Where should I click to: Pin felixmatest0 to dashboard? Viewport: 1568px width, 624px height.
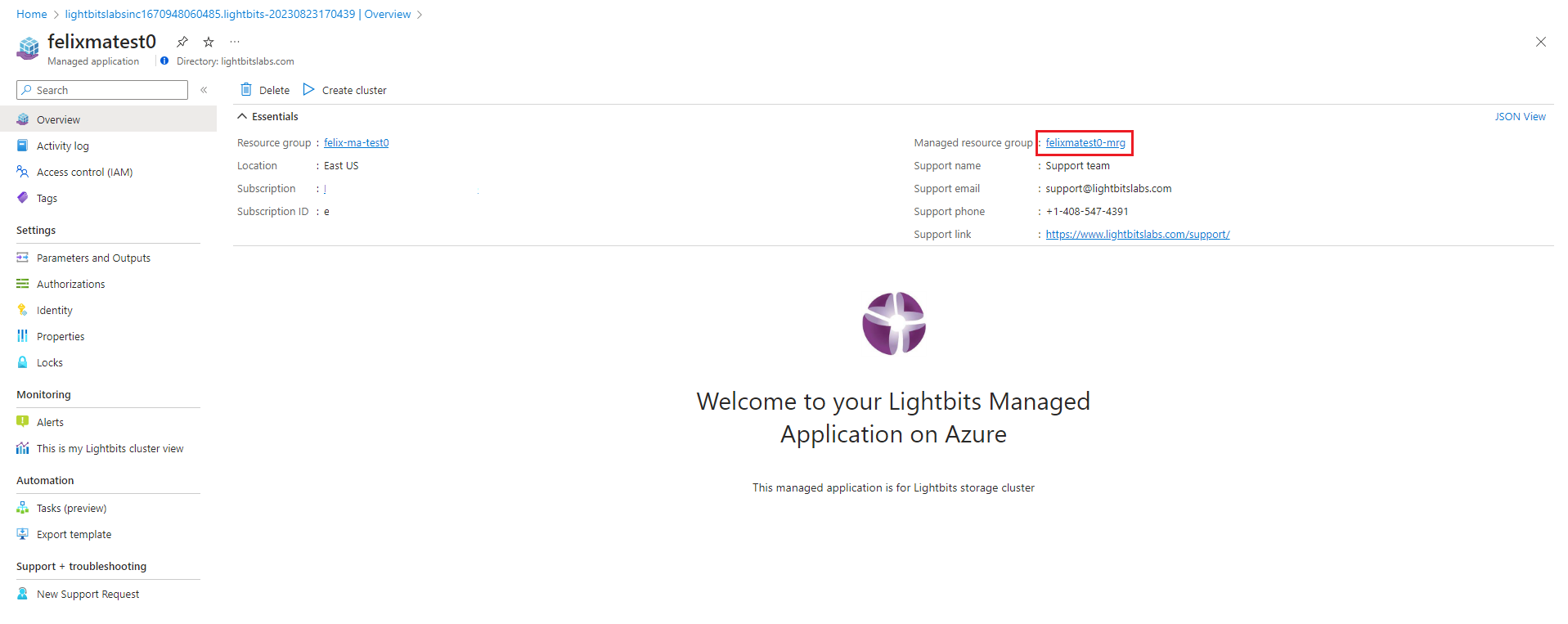(182, 42)
